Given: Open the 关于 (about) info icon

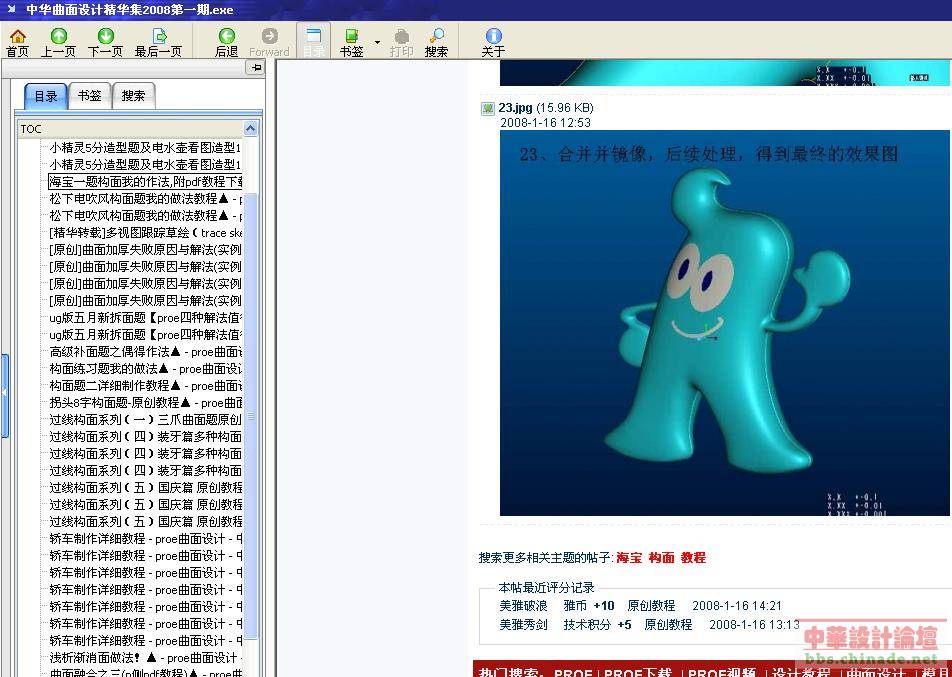Looking at the screenshot, I should [x=493, y=42].
